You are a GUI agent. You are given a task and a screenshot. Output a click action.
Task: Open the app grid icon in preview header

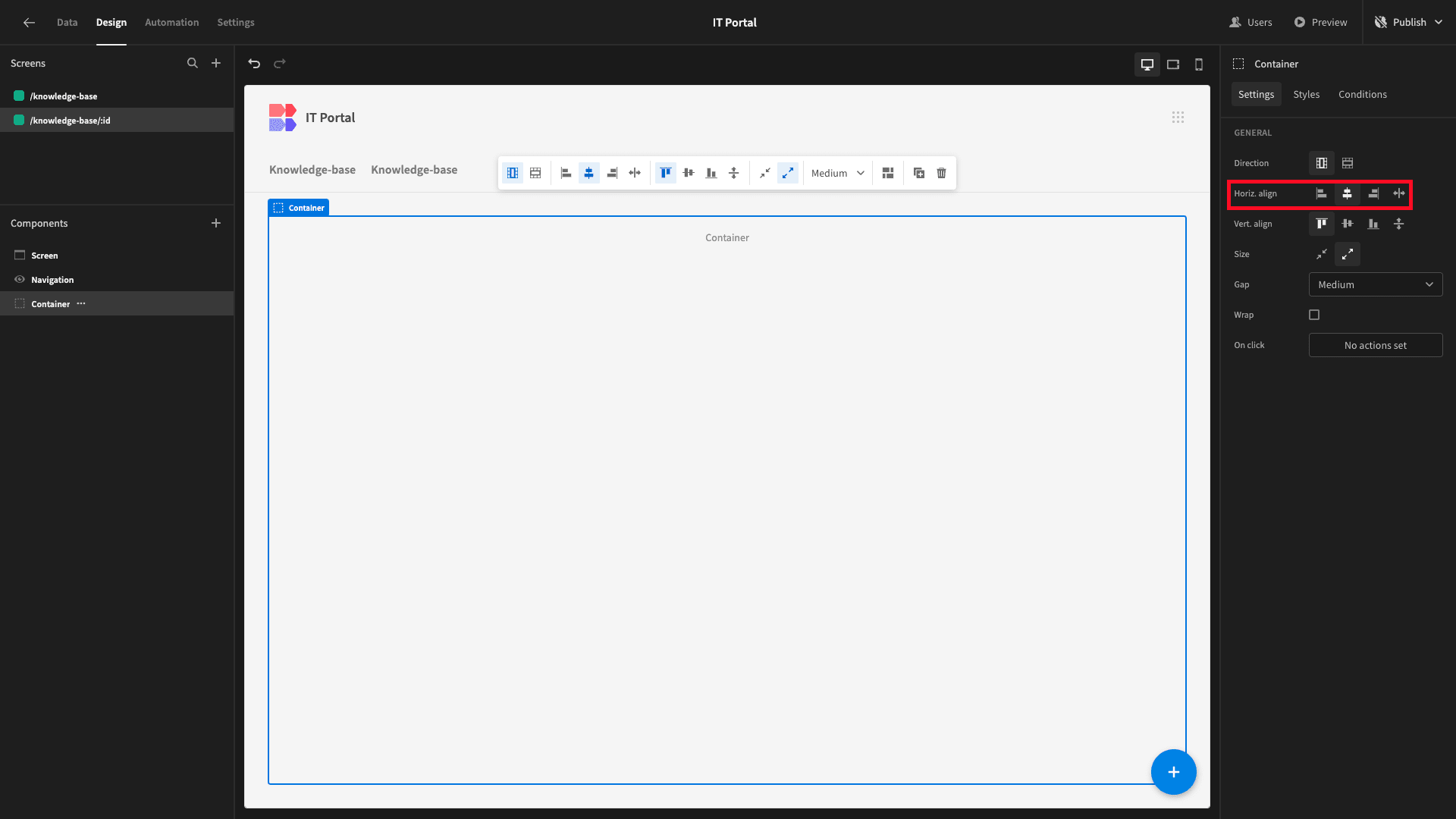(x=1178, y=117)
